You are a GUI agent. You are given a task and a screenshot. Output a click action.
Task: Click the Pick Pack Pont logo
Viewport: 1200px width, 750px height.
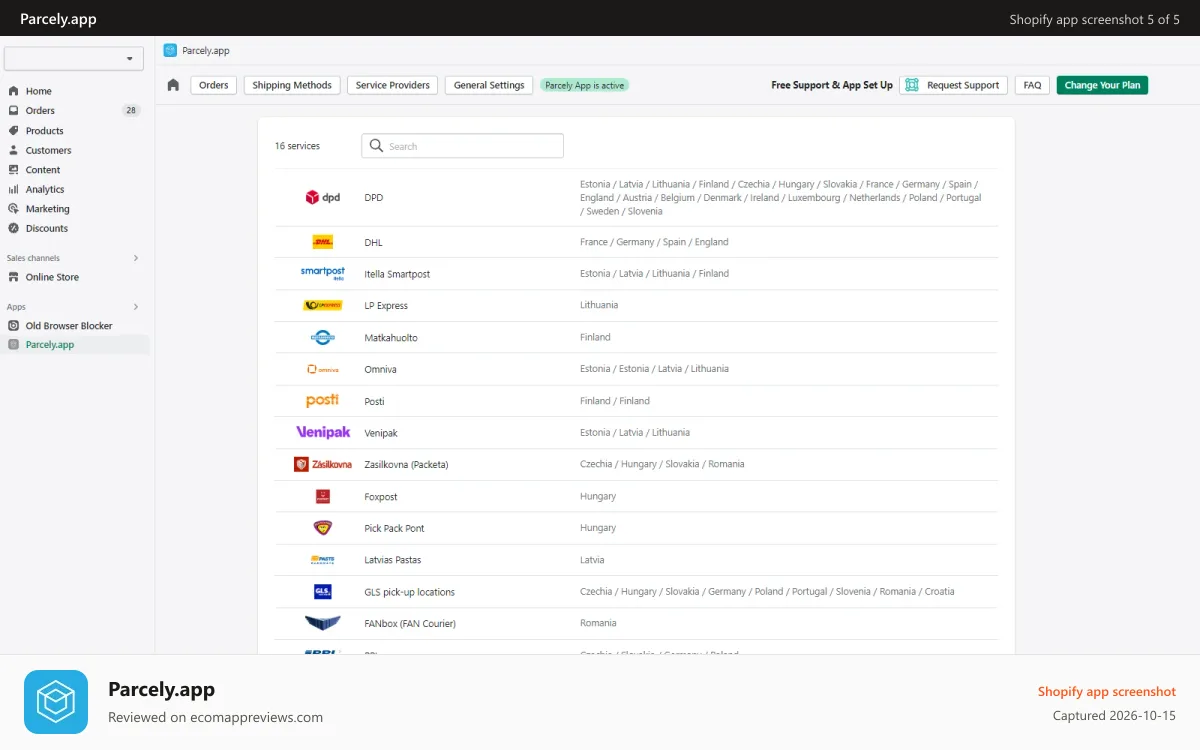click(323, 528)
